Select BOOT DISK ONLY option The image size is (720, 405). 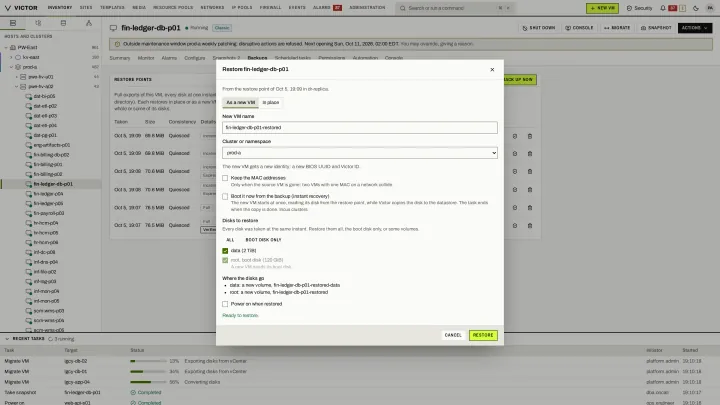click(263, 240)
